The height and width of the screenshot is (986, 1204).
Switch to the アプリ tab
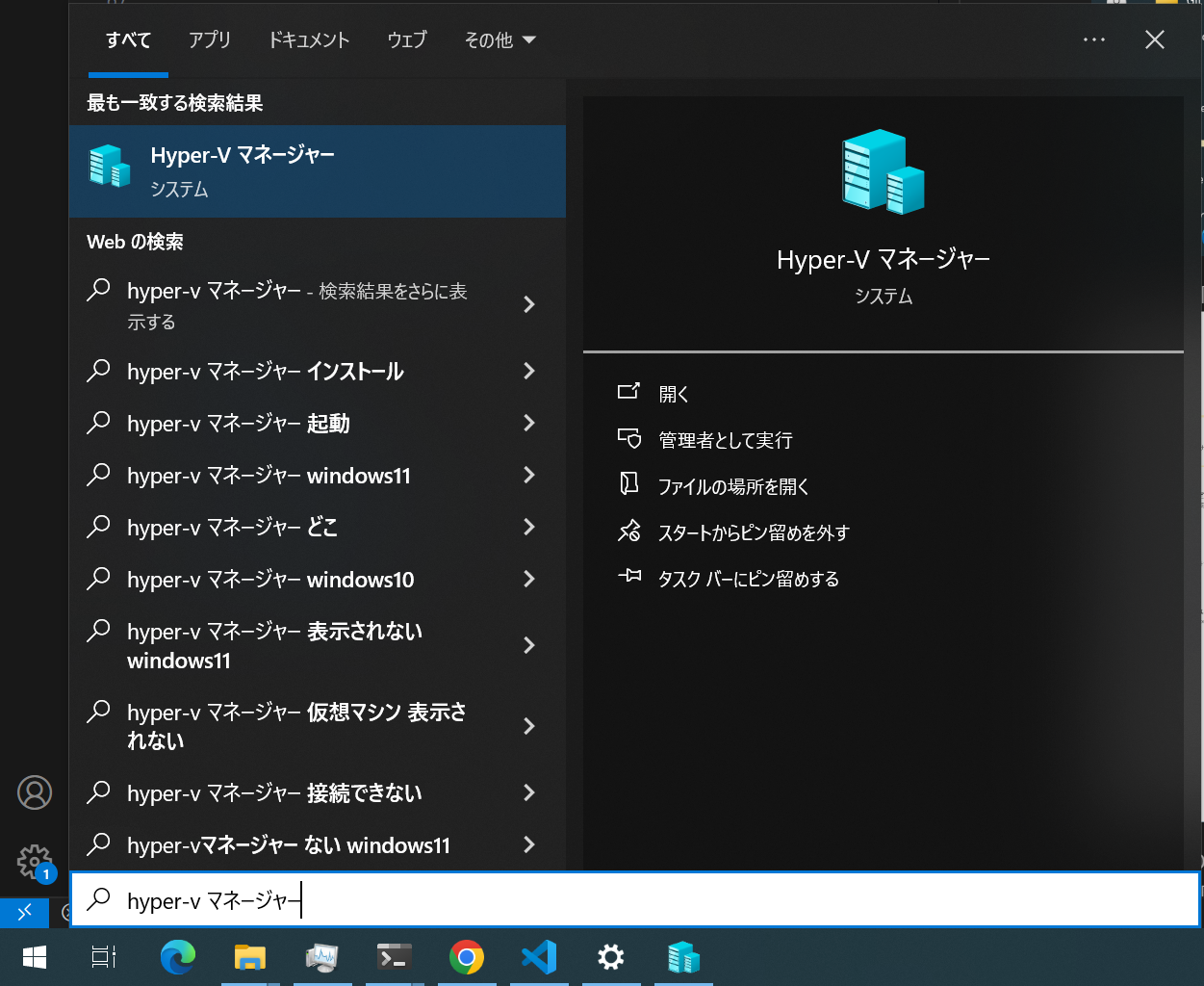pyautogui.click(x=209, y=40)
